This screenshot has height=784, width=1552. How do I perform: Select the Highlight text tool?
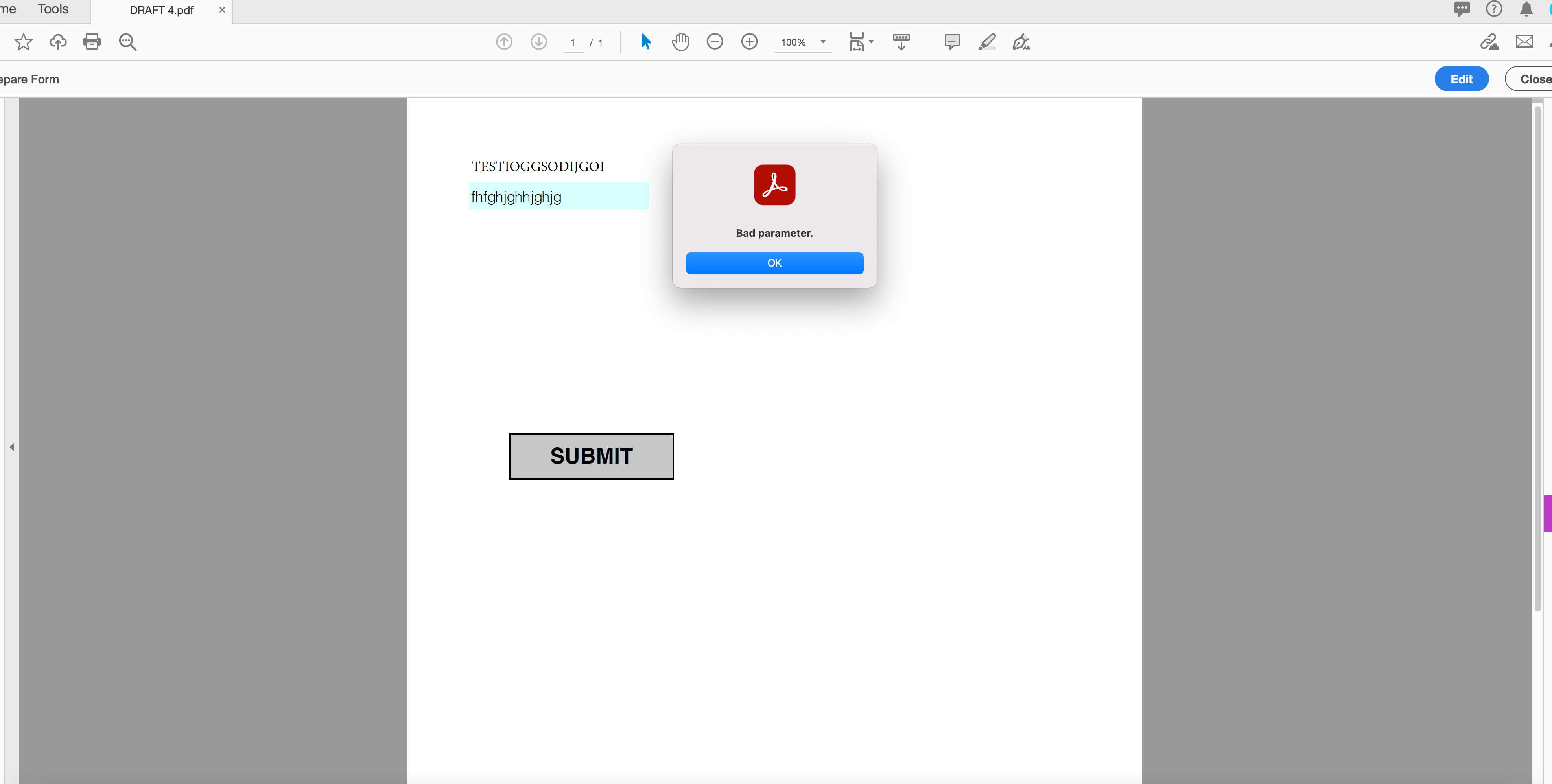tap(986, 42)
